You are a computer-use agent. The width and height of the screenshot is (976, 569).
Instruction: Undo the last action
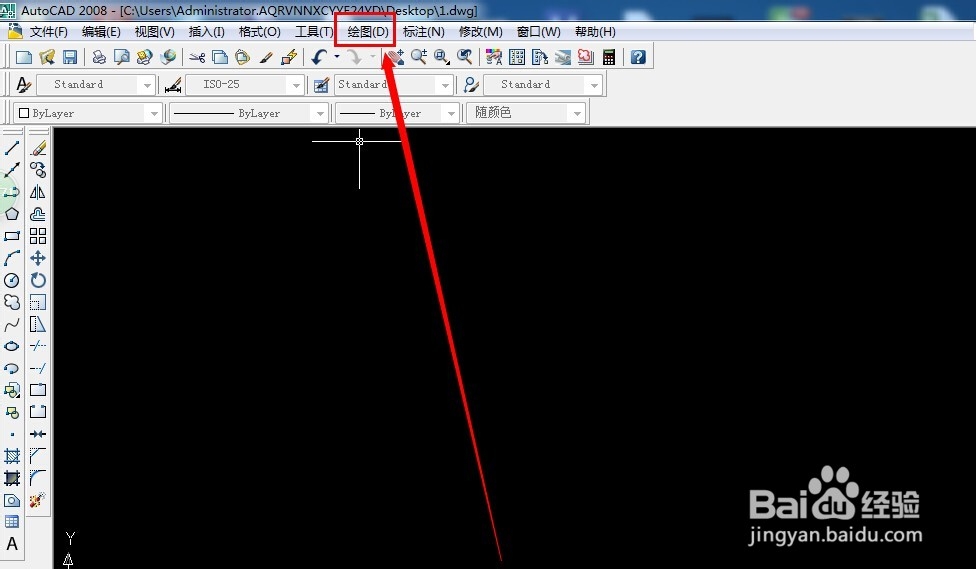[319, 57]
